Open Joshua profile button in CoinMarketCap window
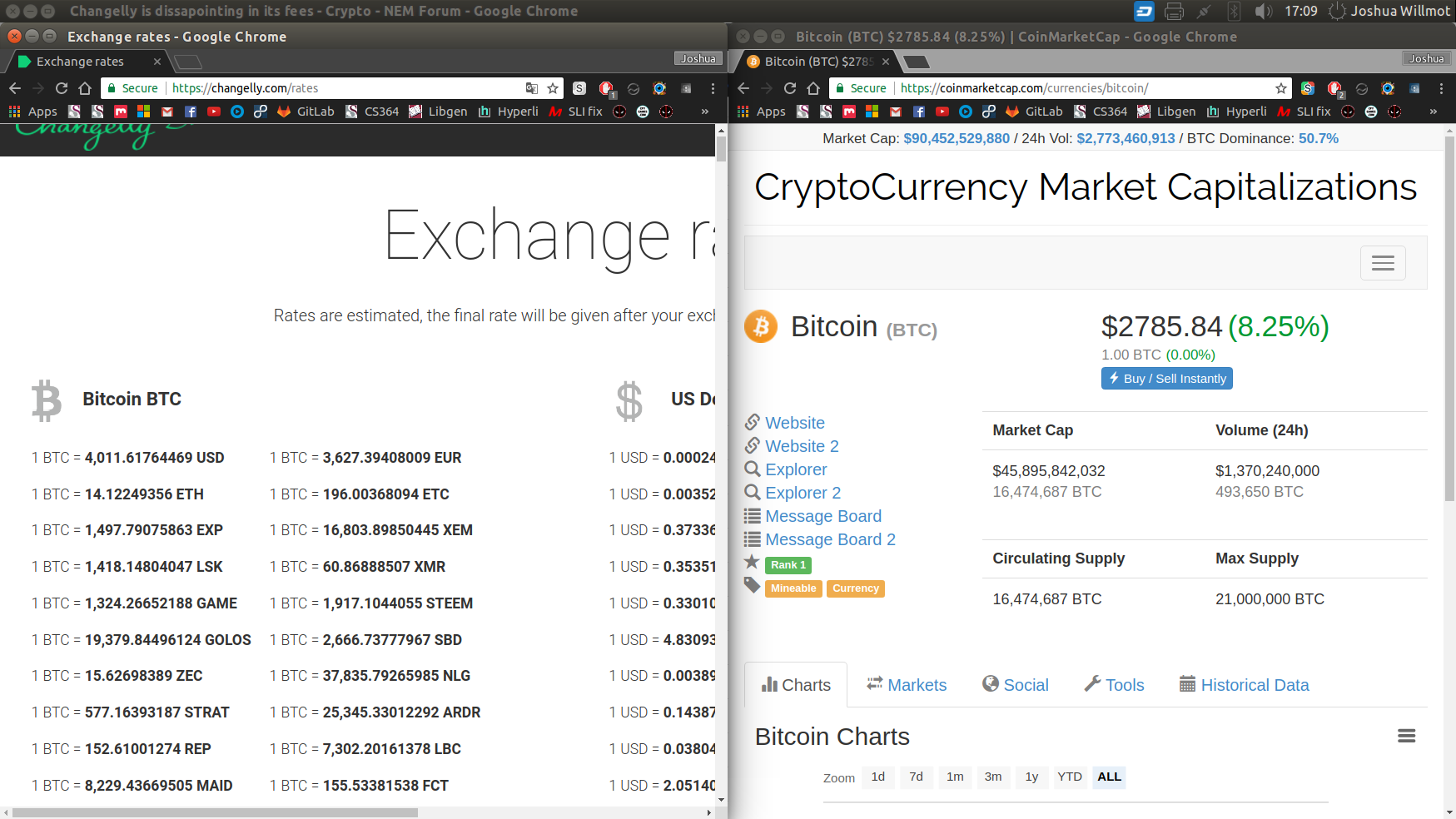The image size is (1456, 819). pyautogui.click(x=1427, y=58)
